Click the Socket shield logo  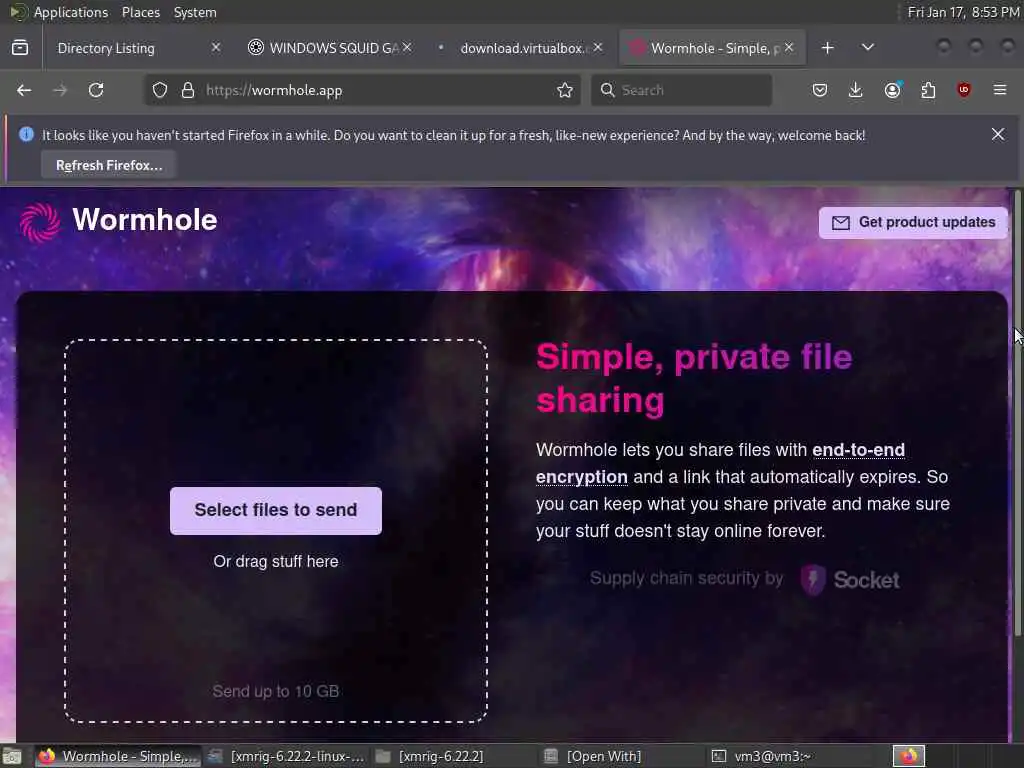(x=813, y=580)
